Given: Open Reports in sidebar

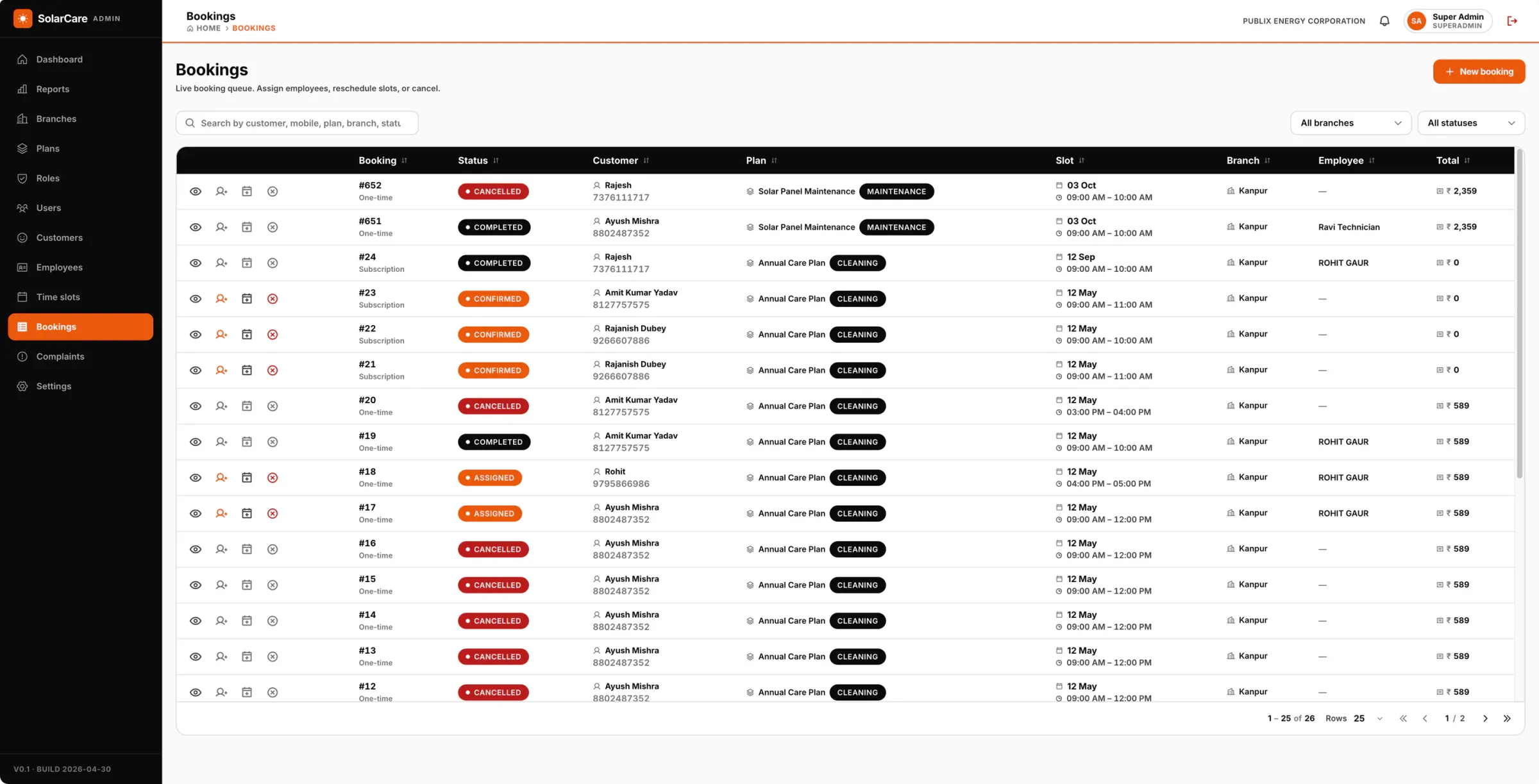Looking at the screenshot, I should (x=81, y=89).
